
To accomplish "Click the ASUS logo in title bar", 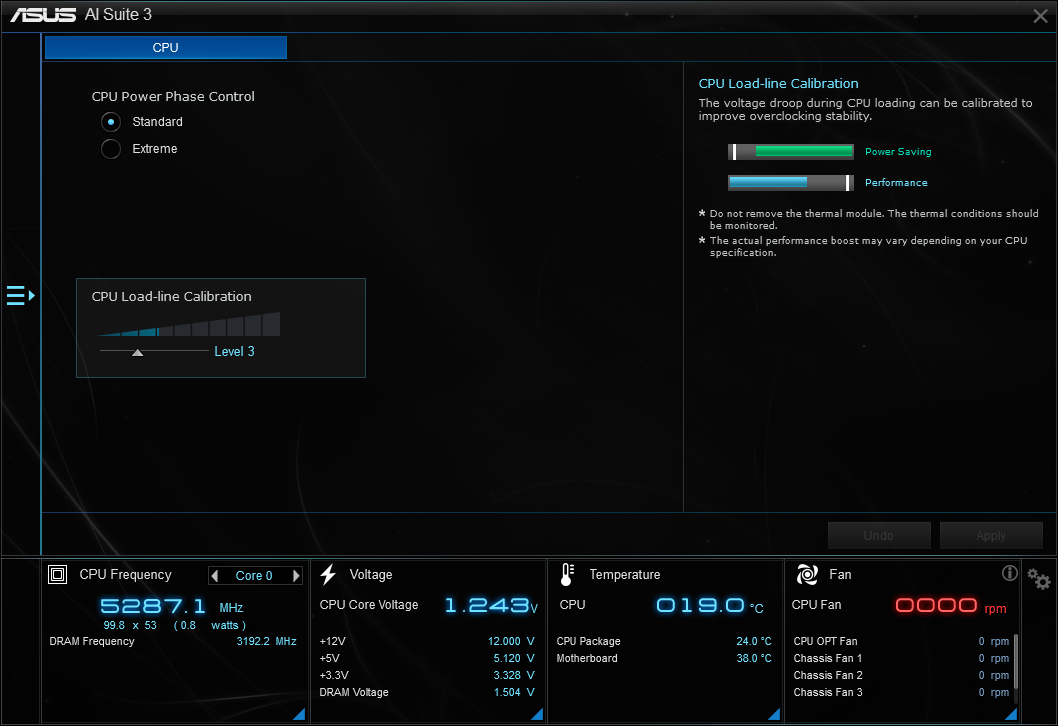I will (43, 15).
